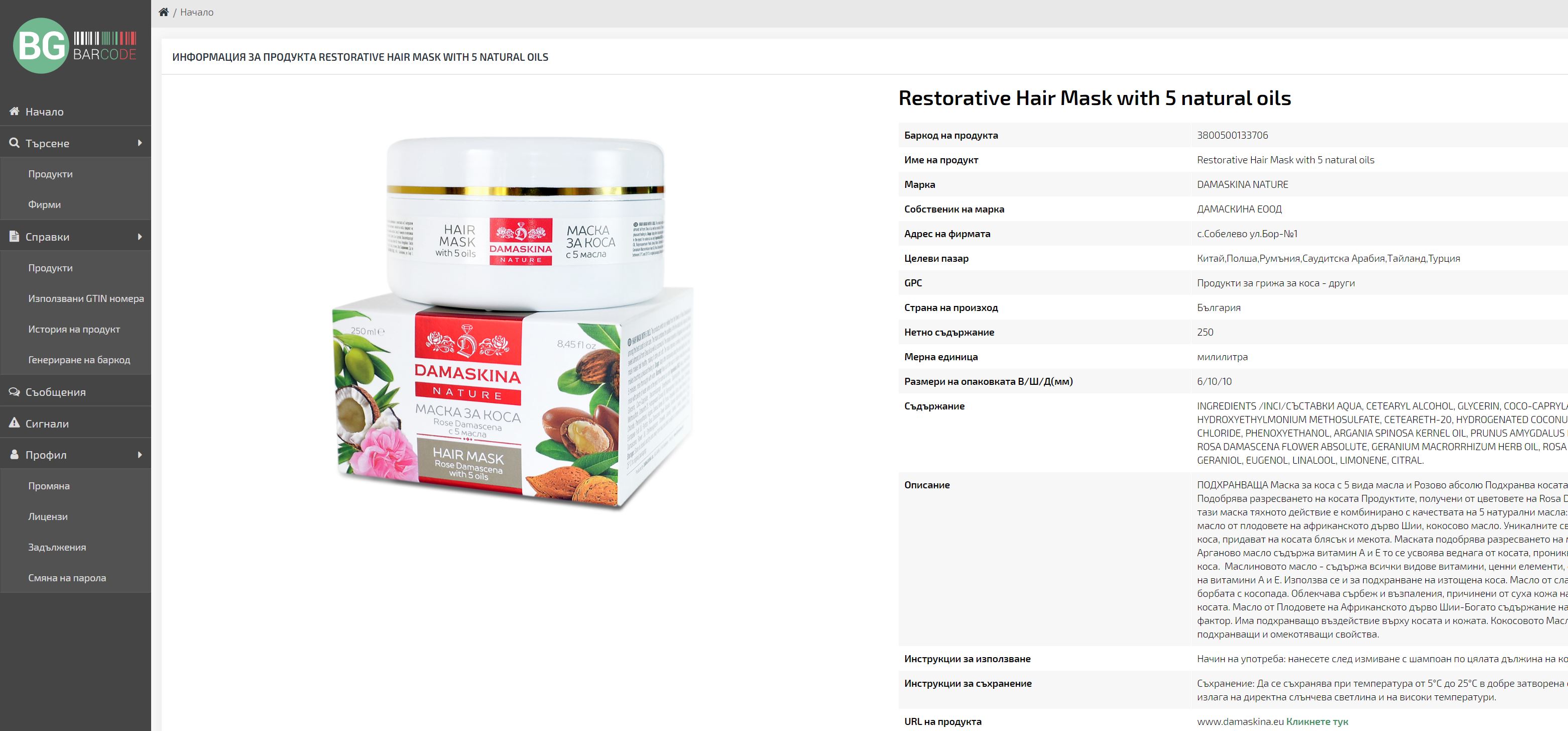The image size is (1568, 731).
Task: Click the house icon beside Начало in sidebar
Action: coord(15,111)
